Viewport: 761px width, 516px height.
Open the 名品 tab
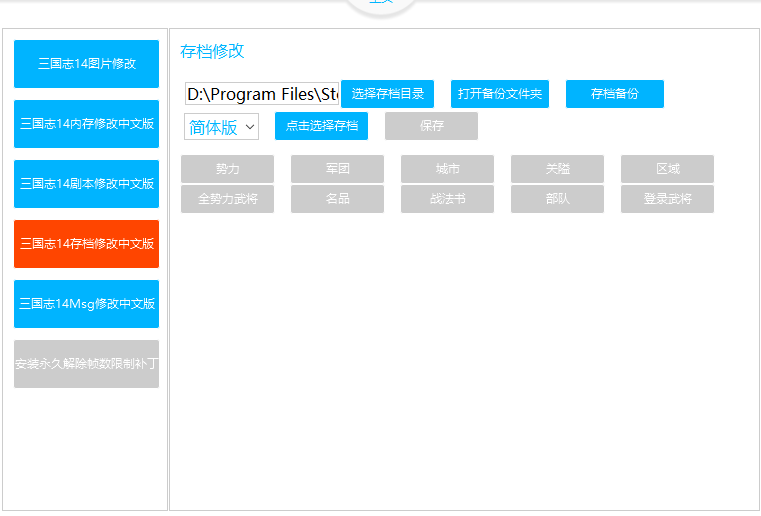coord(337,199)
